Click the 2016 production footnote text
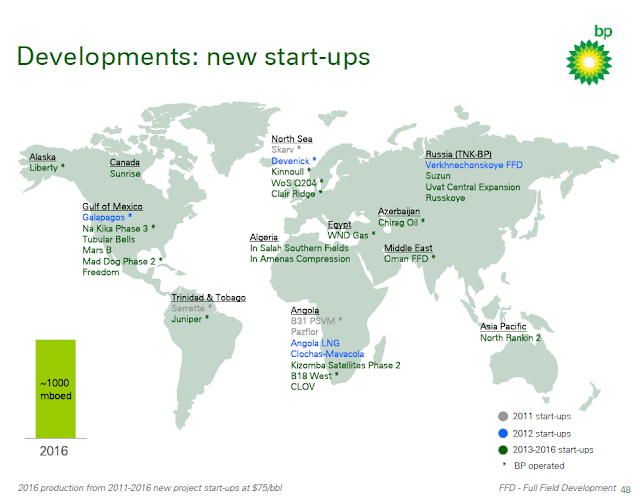The image size is (640, 499). [x=150, y=488]
